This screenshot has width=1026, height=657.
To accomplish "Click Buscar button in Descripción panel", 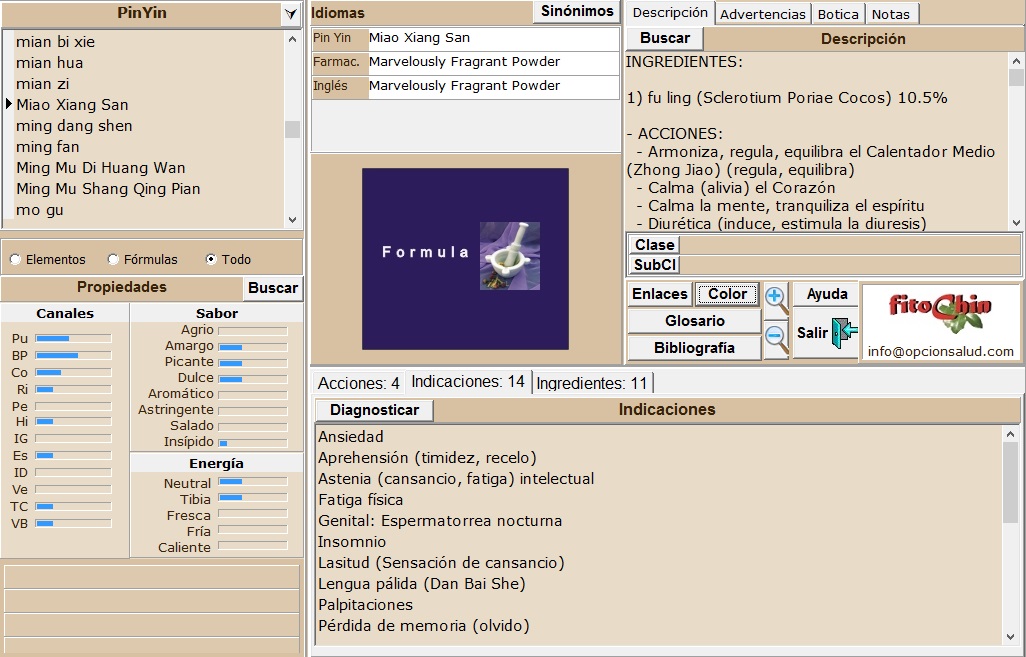I will point(664,38).
